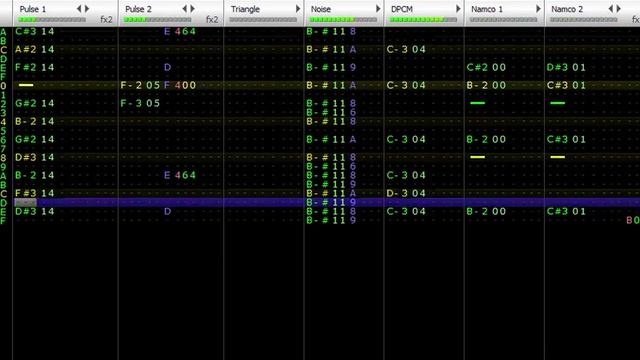Screen dimensions: 640x360
Task: Select the F-2 05 note in Pulse 2
Action: [x=140, y=85]
